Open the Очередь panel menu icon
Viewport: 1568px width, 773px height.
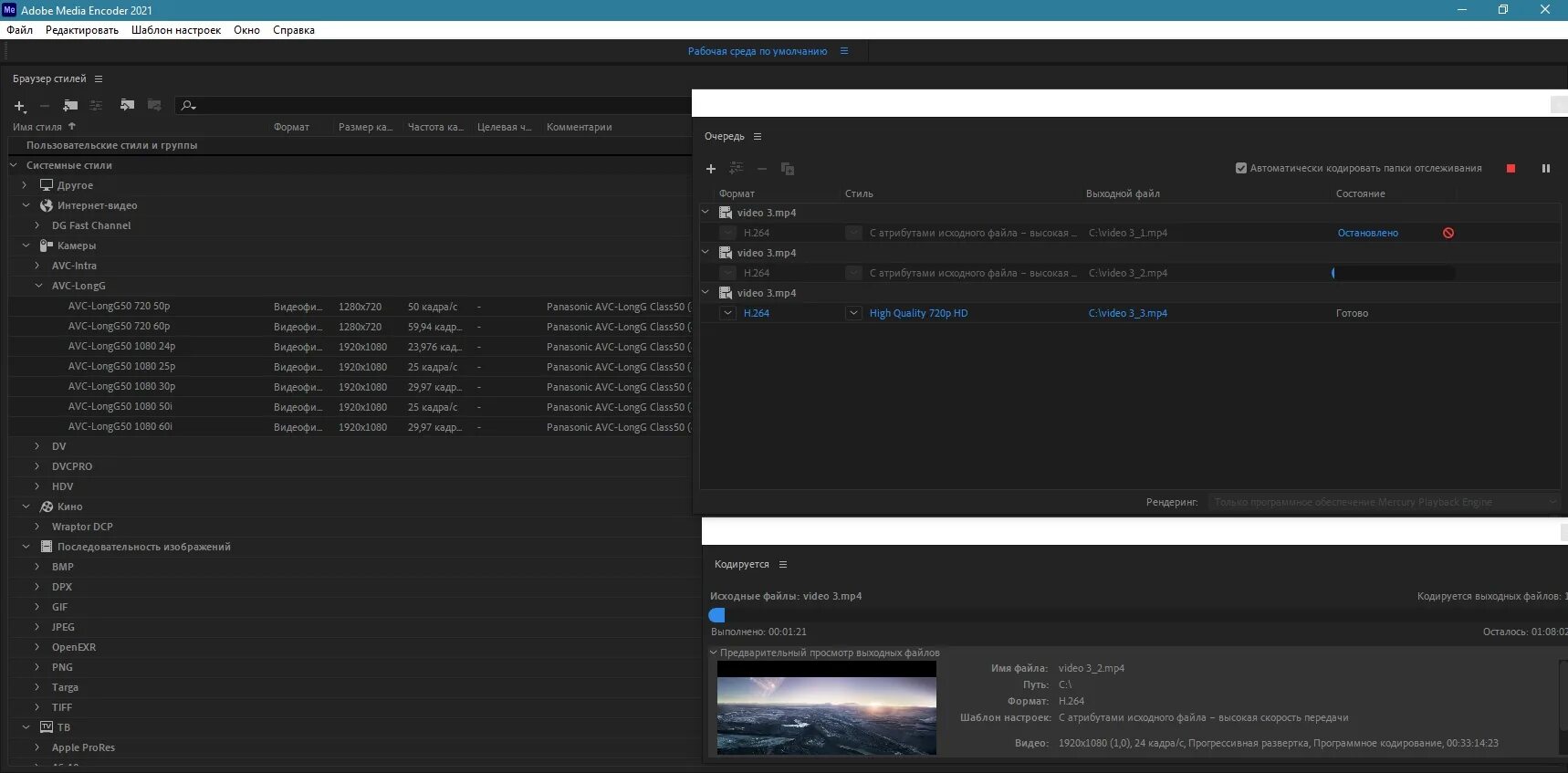click(x=758, y=137)
